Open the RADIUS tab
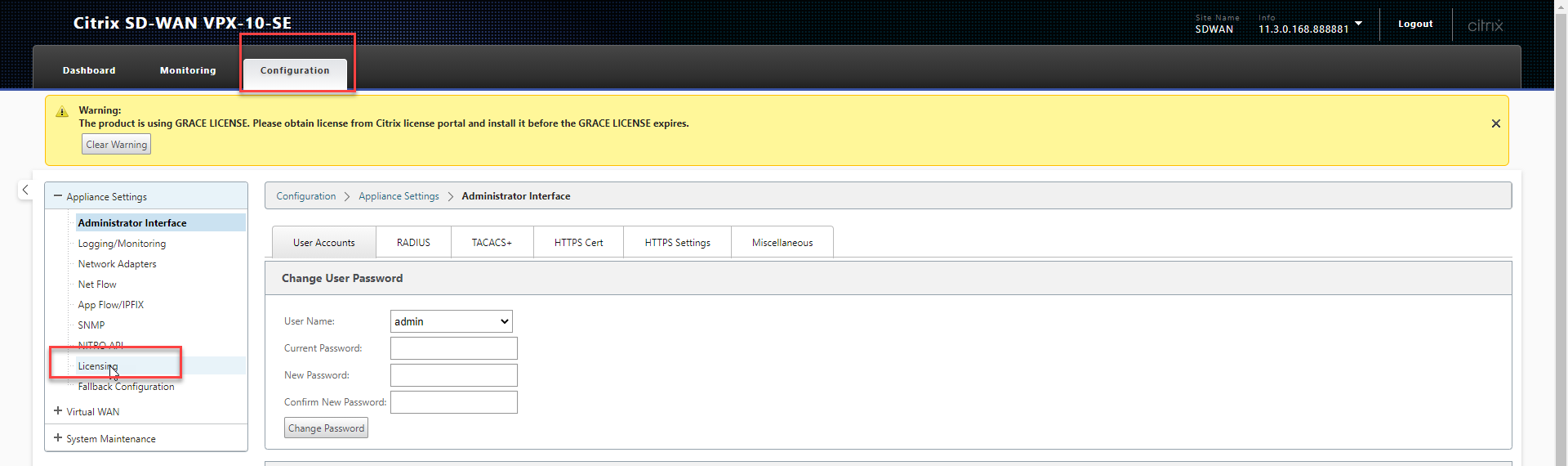Viewport: 1568px width, 466px height. tap(413, 243)
